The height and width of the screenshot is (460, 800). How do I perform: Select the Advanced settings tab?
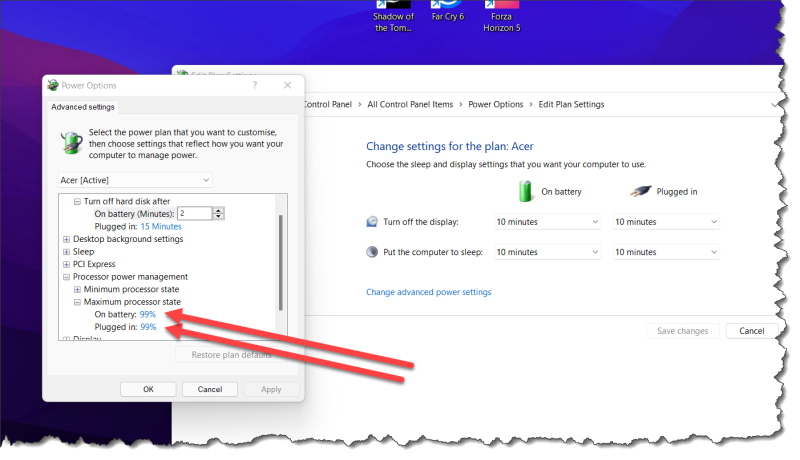[83, 107]
